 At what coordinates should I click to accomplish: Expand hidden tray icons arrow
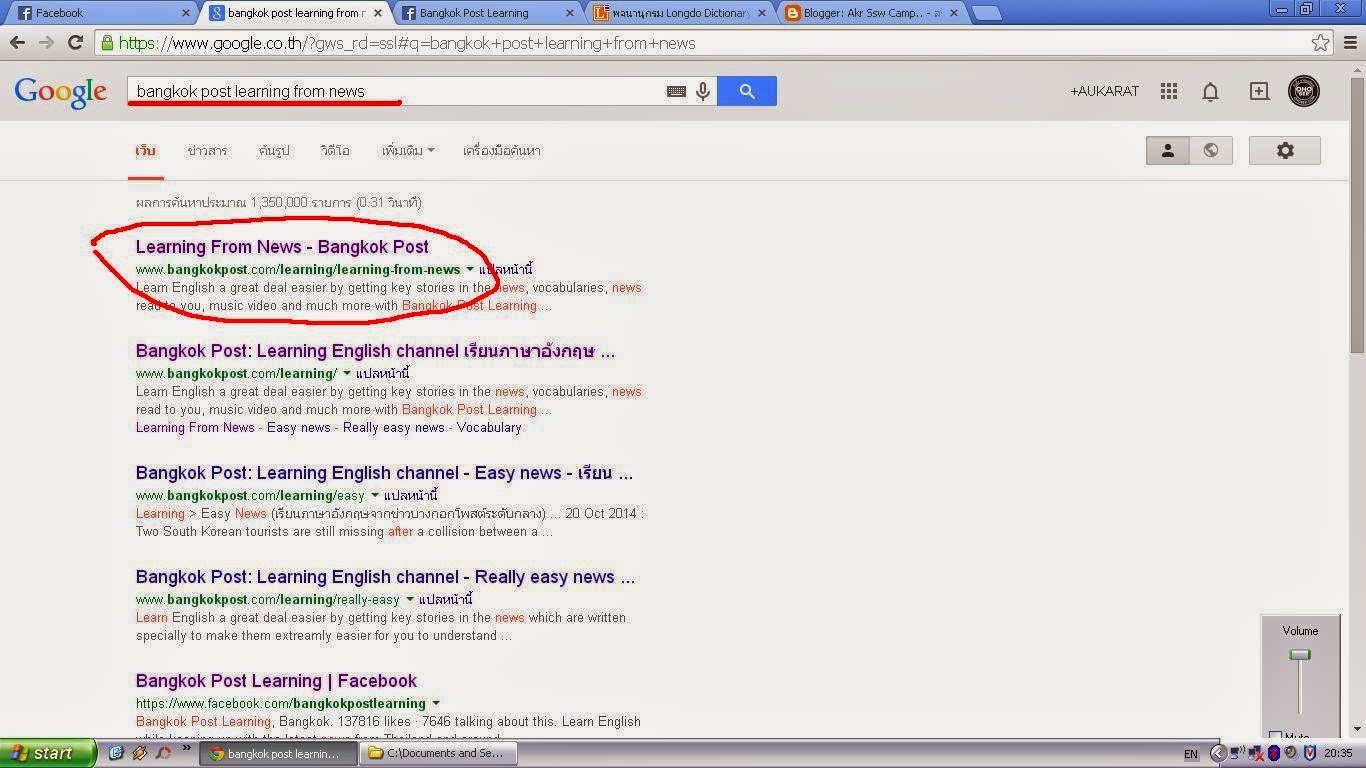(1218, 754)
